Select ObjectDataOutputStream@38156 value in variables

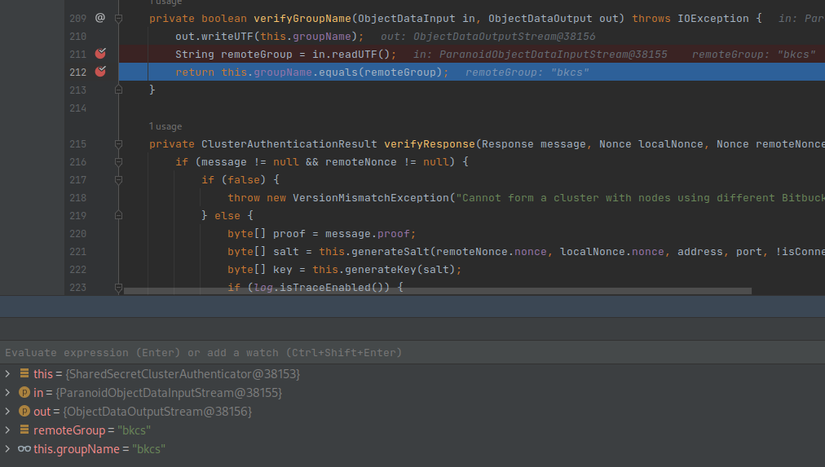(x=157, y=411)
